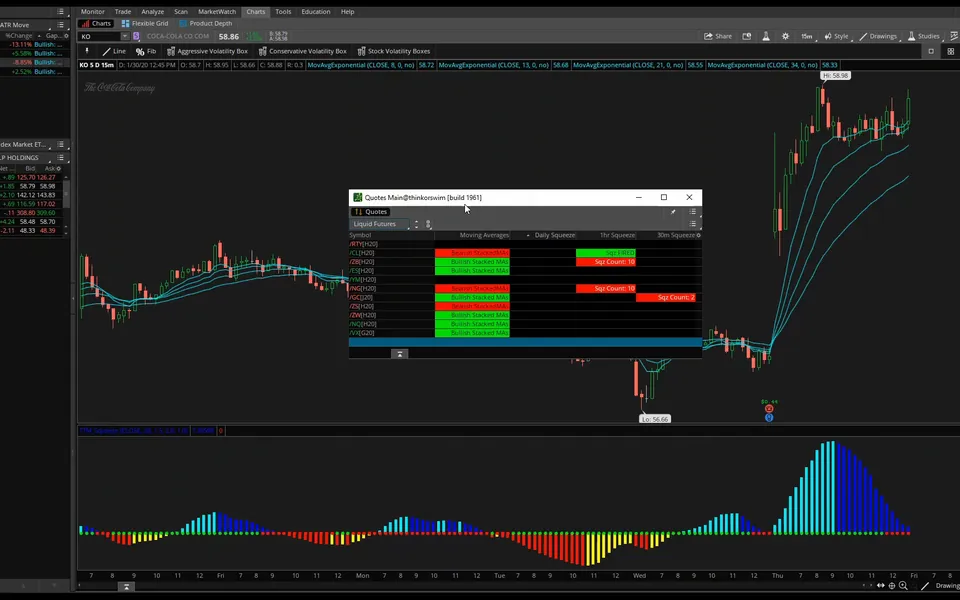Sort by 1hr Squeeze column header
The width and height of the screenshot is (960, 600).
[617, 235]
